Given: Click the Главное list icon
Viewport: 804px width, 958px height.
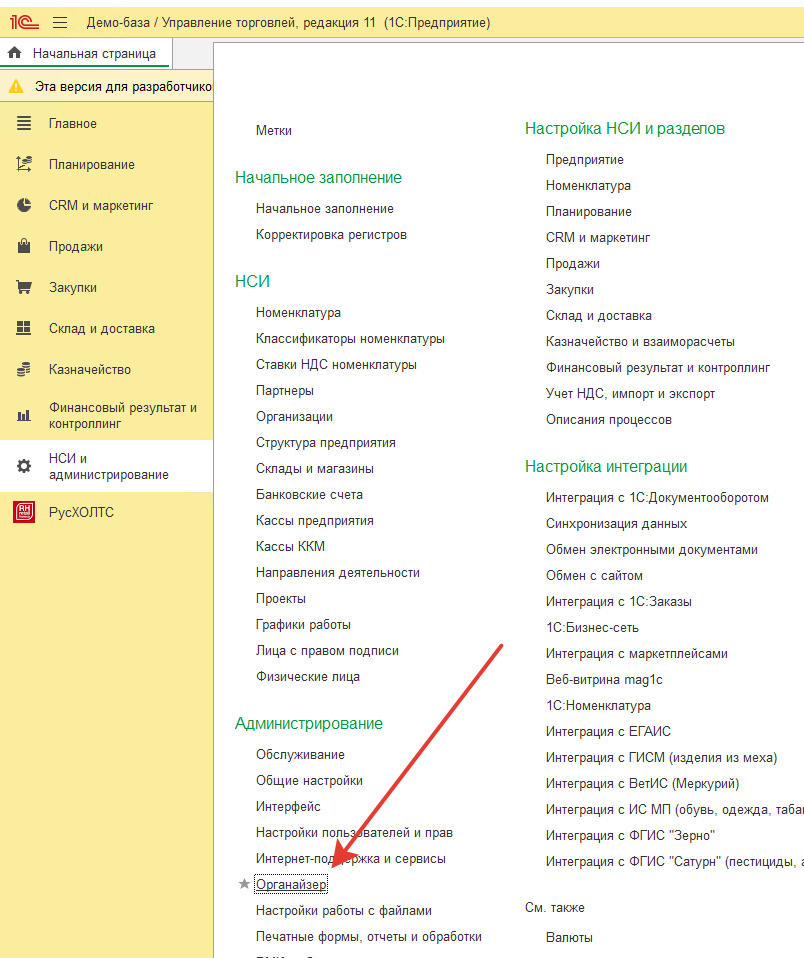Looking at the screenshot, I should coord(24,123).
